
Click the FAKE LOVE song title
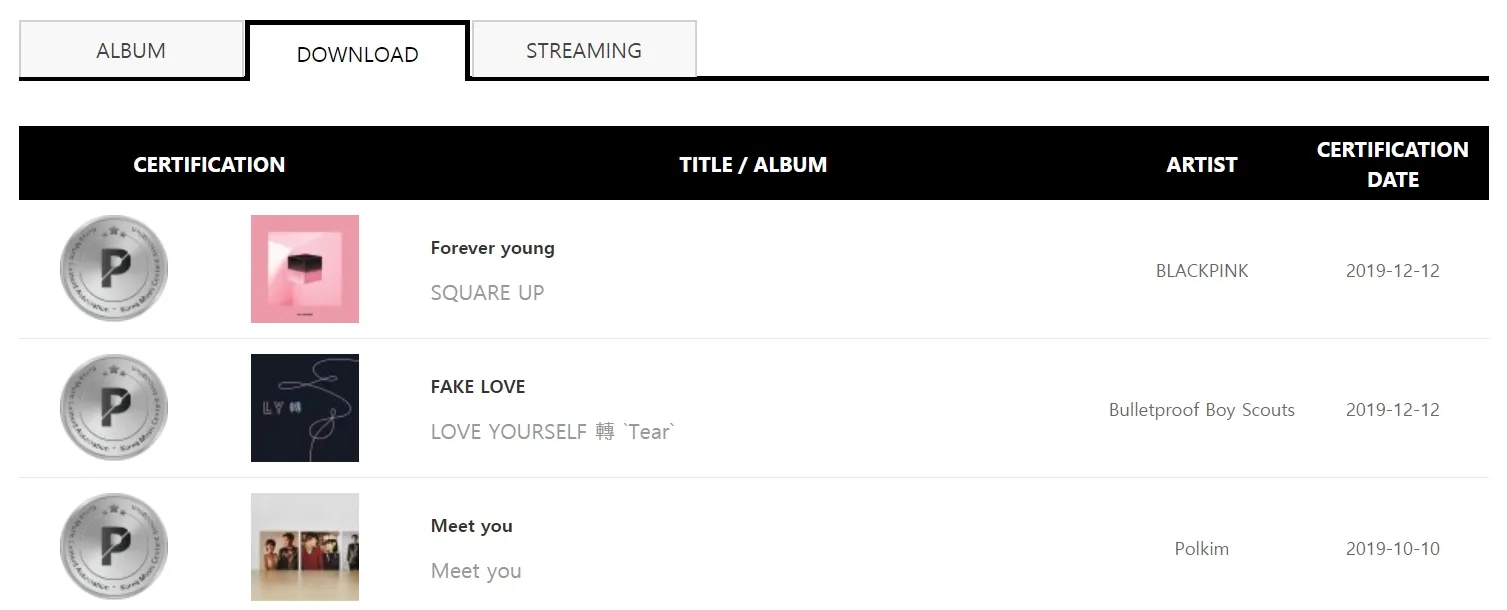pos(478,387)
